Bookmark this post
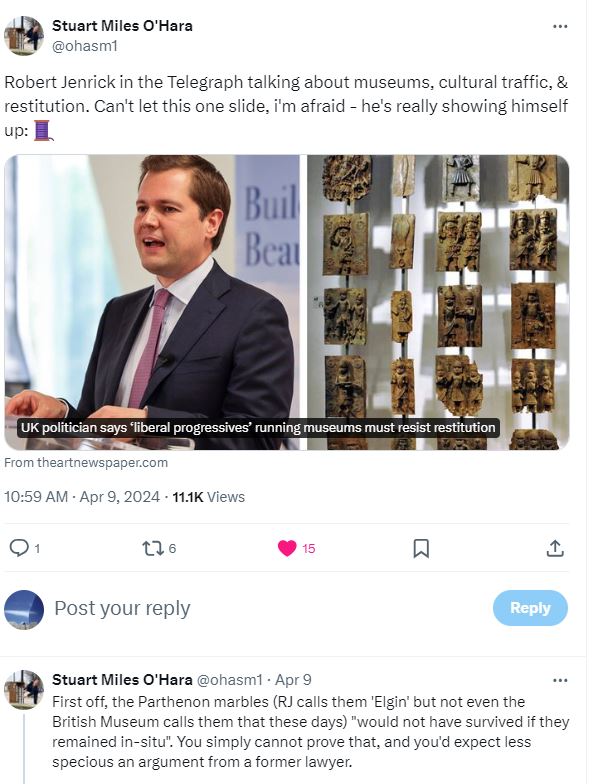 pyautogui.click(x=421, y=548)
